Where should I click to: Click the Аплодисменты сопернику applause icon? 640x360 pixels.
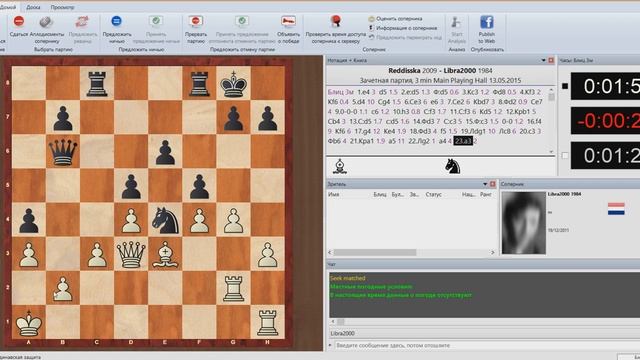pyautogui.click(x=46, y=22)
